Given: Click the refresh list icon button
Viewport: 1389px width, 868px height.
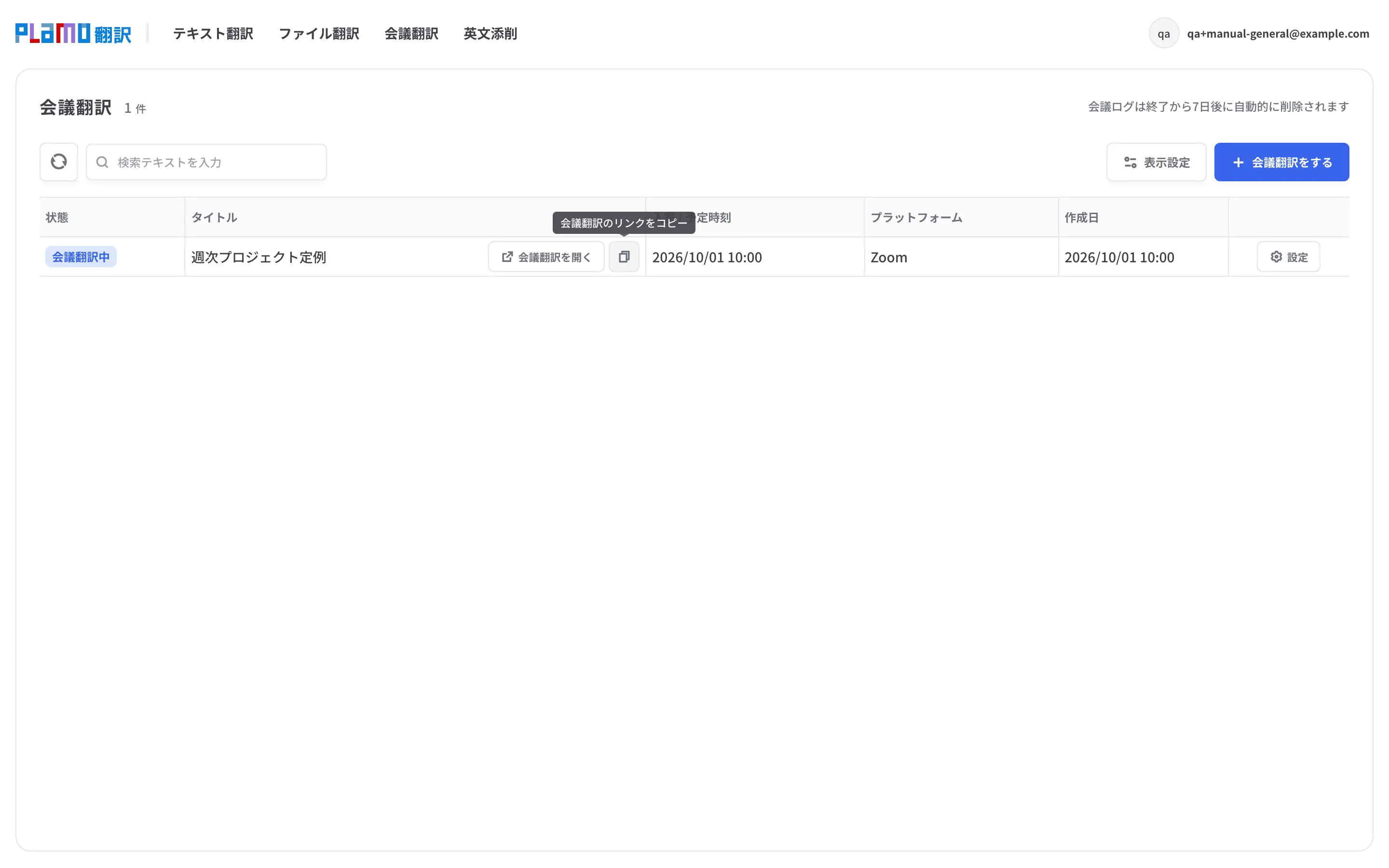Looking at the screenshot, I should [x=58, y=162].
